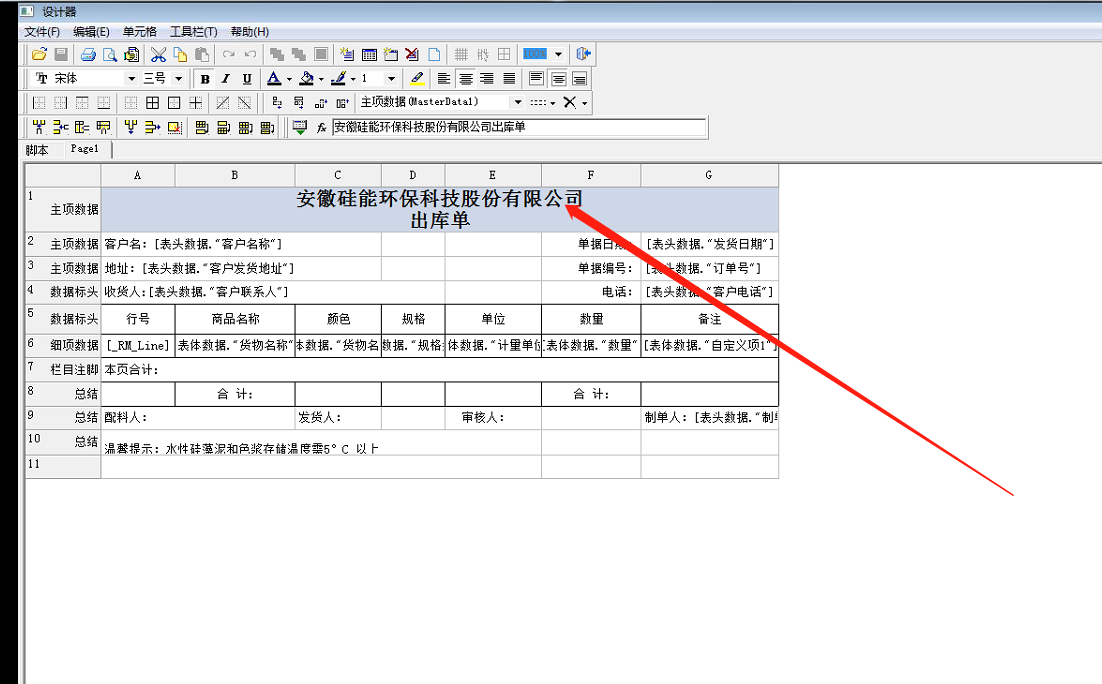Click the text color A icon
This screenshot has height=684, width=1102.
point(274,79)
